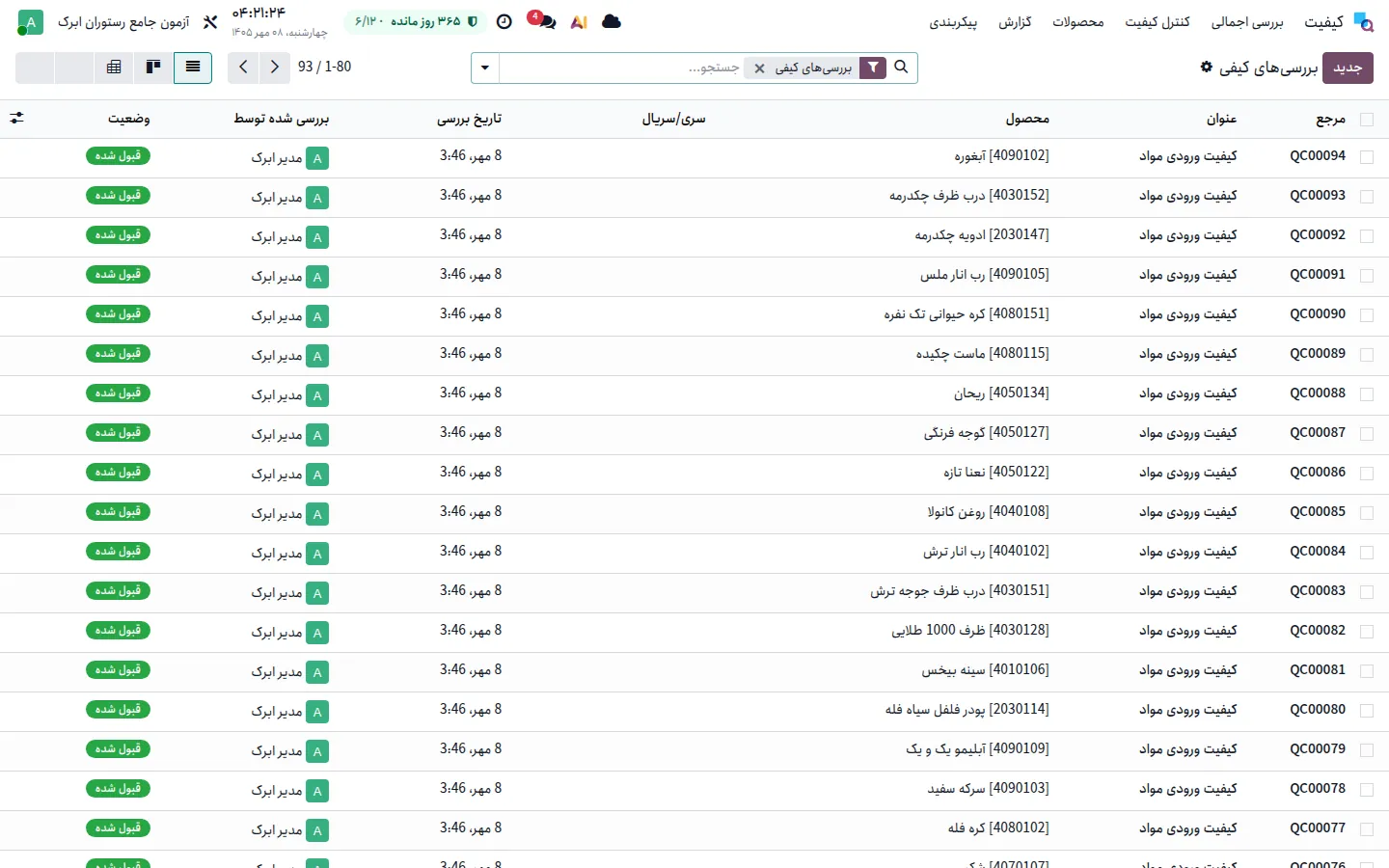Select the checkbox for QC00079

point(1366,750)
